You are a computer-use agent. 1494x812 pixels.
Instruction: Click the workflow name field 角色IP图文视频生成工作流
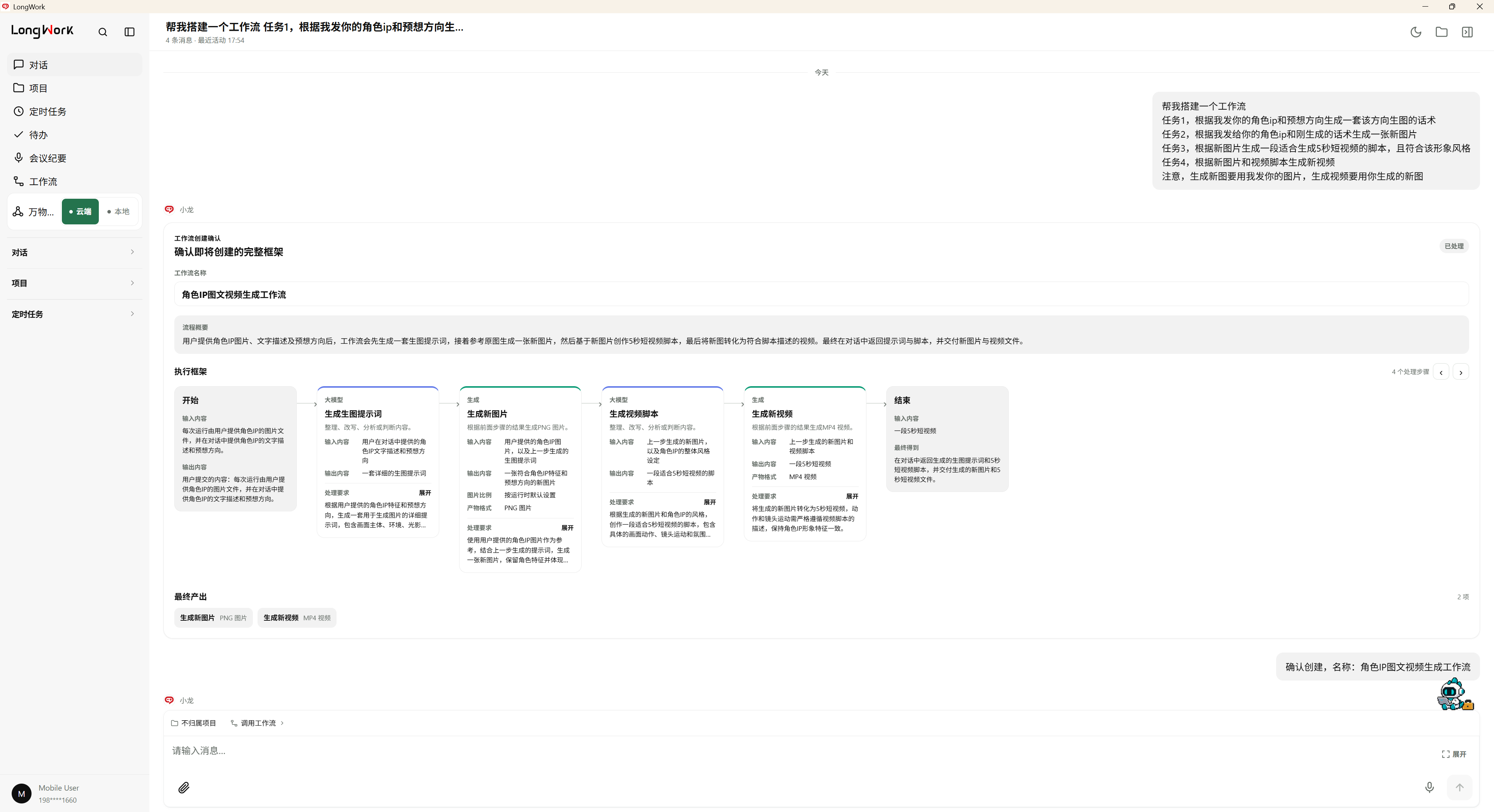click(x=821, y=294)
